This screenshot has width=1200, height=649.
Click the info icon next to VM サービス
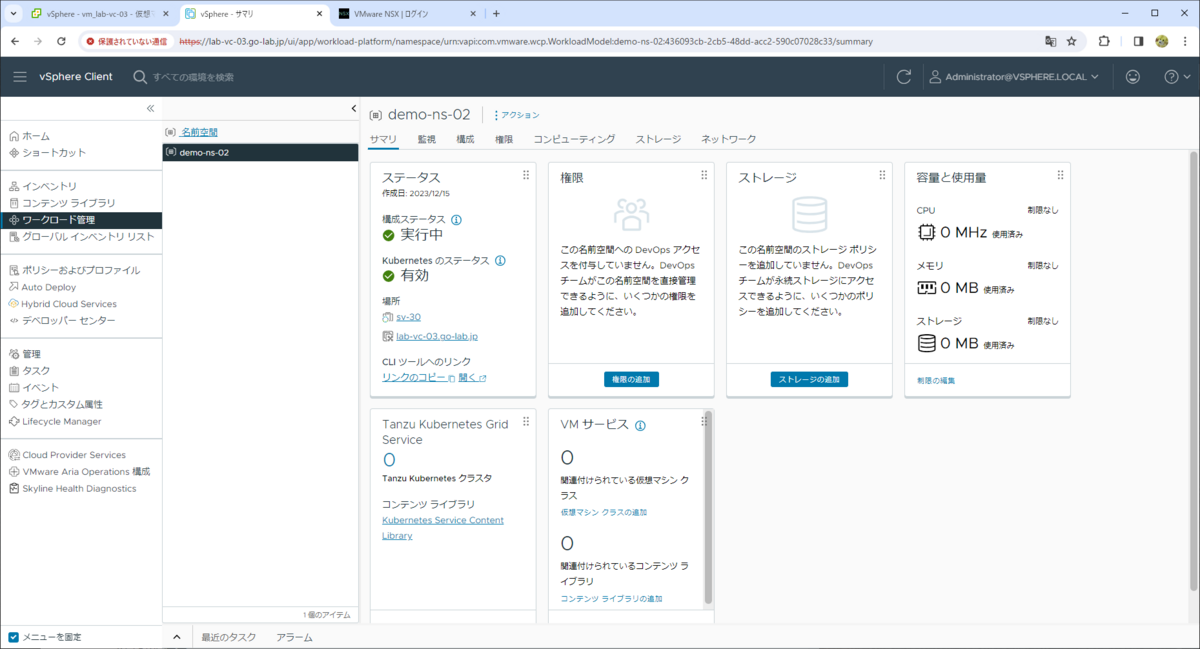pos(640,425)
